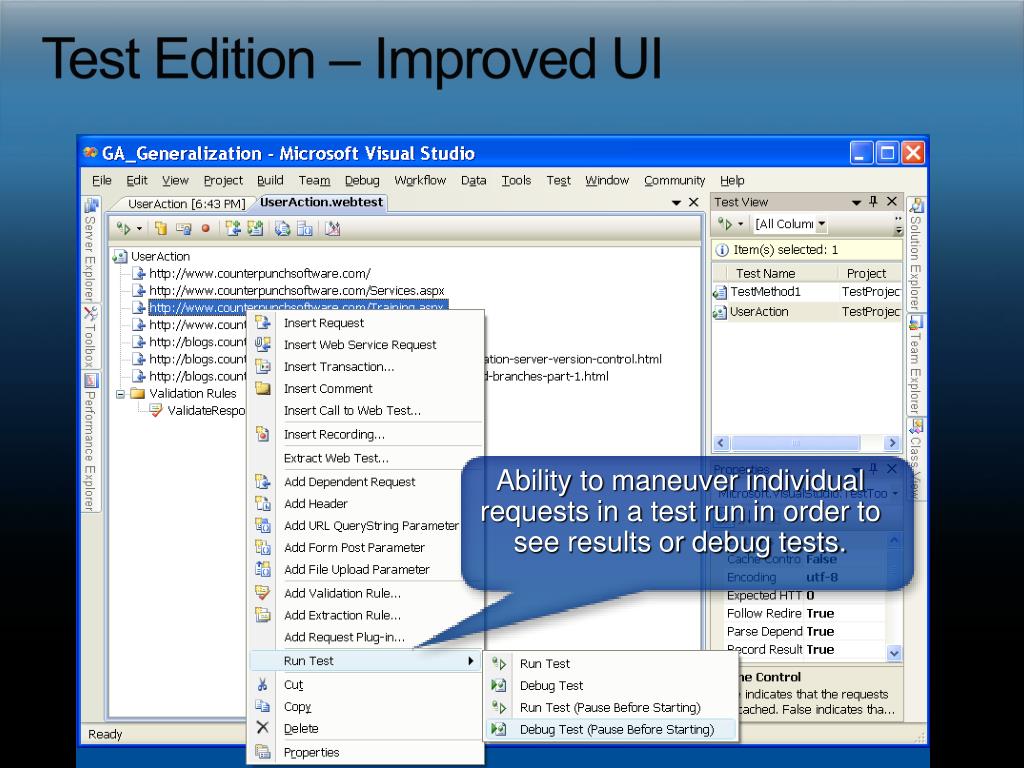
Task: Expand the Run Test submenu entry
Action: [x=367, y=661]
